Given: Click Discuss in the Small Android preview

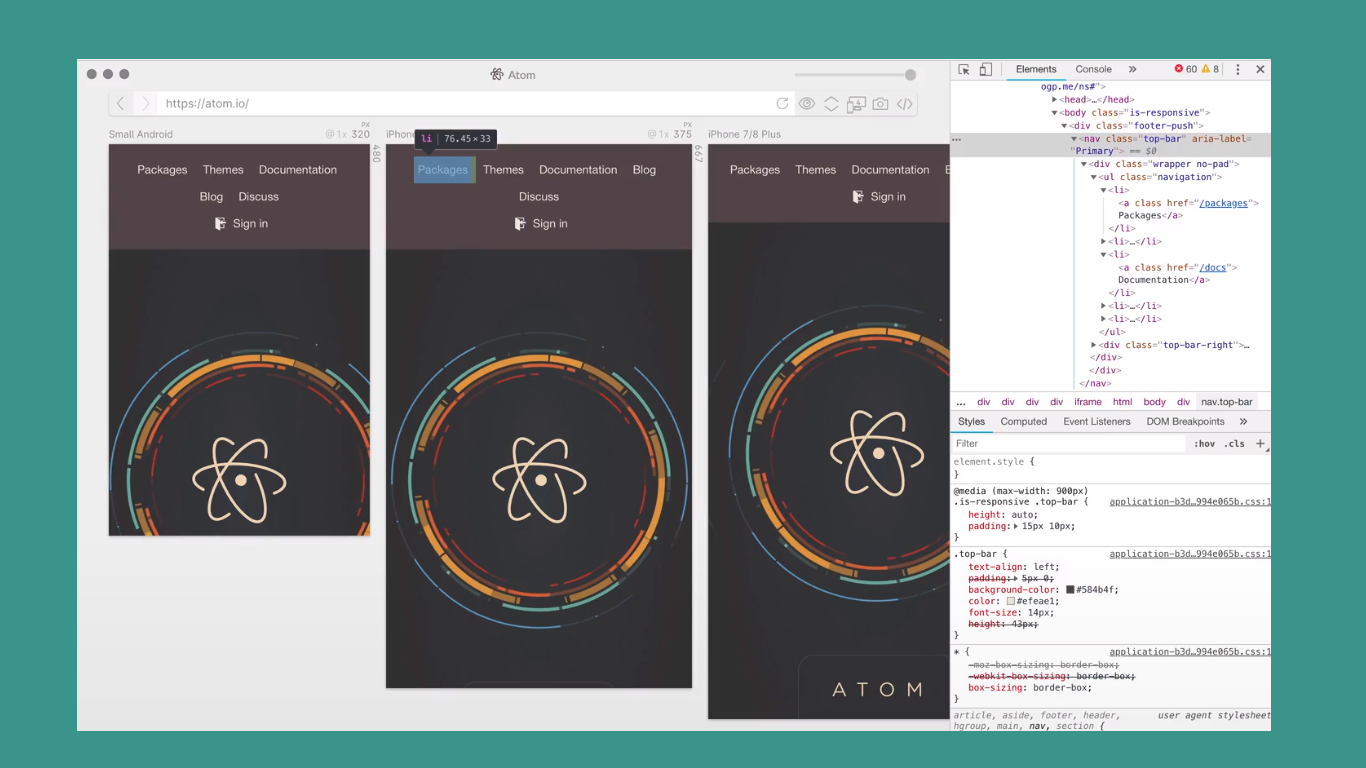Looking at the screenshot, I should [259, 197].
